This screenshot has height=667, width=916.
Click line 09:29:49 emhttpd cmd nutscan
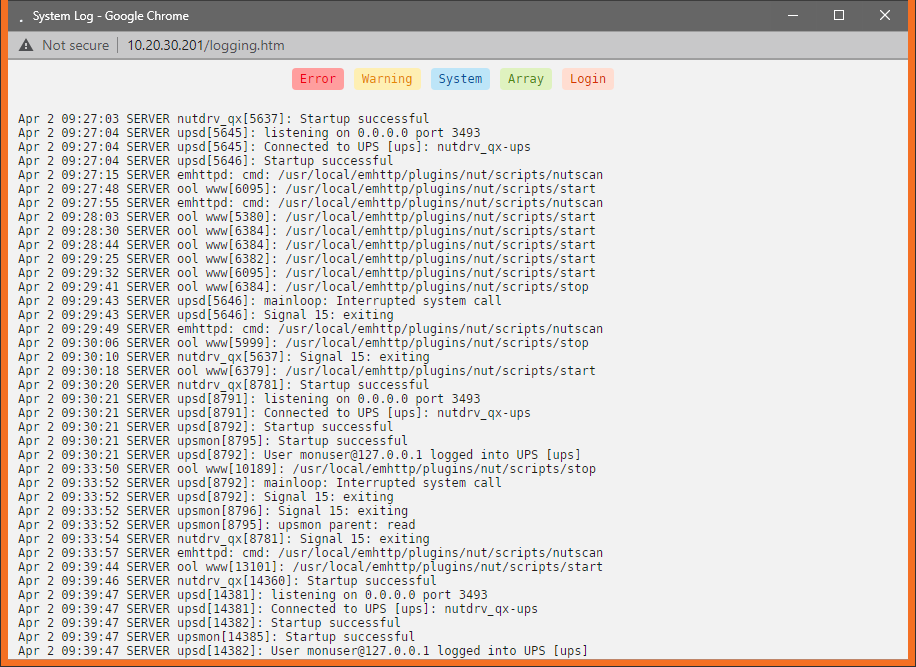pos(310,329)
